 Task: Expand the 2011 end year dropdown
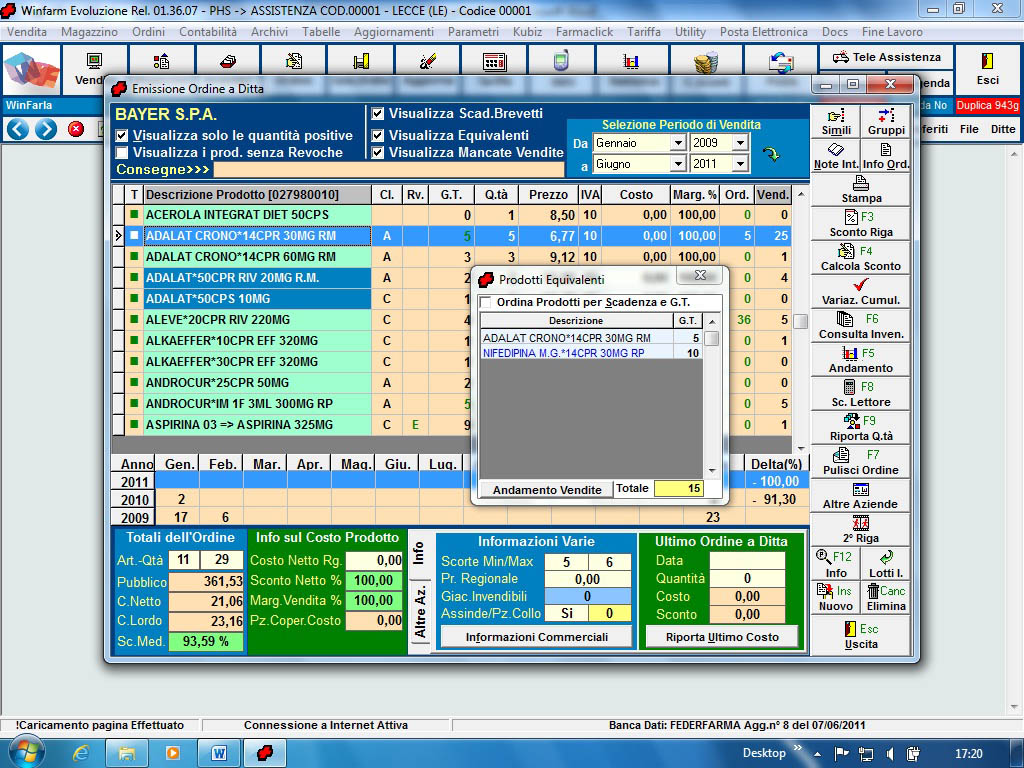pyautogui.click(x=740, y=163)
